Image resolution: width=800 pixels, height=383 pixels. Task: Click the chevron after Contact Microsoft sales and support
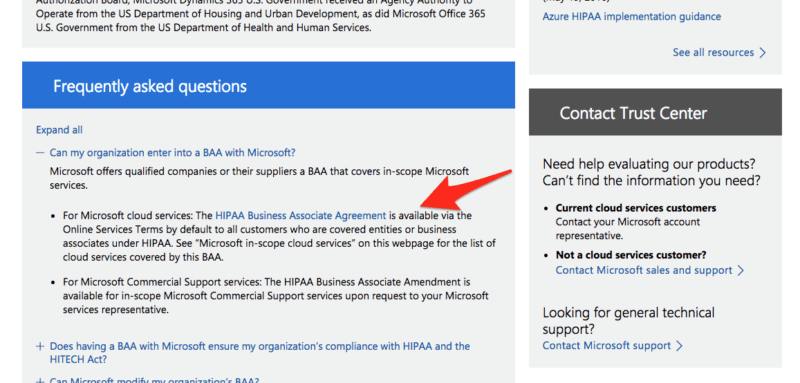pos(741,270)
